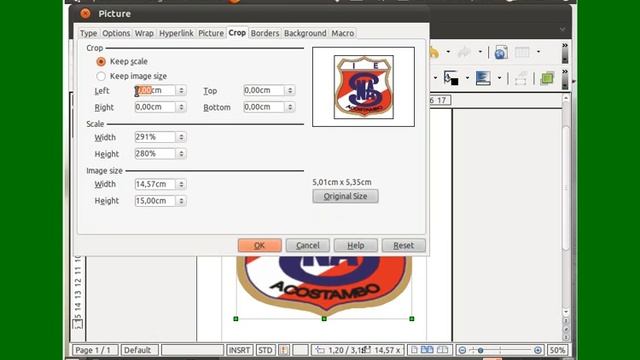Click the vertical scrollbar up arrow
Screen dimensions: 640x360
(566, 98)
